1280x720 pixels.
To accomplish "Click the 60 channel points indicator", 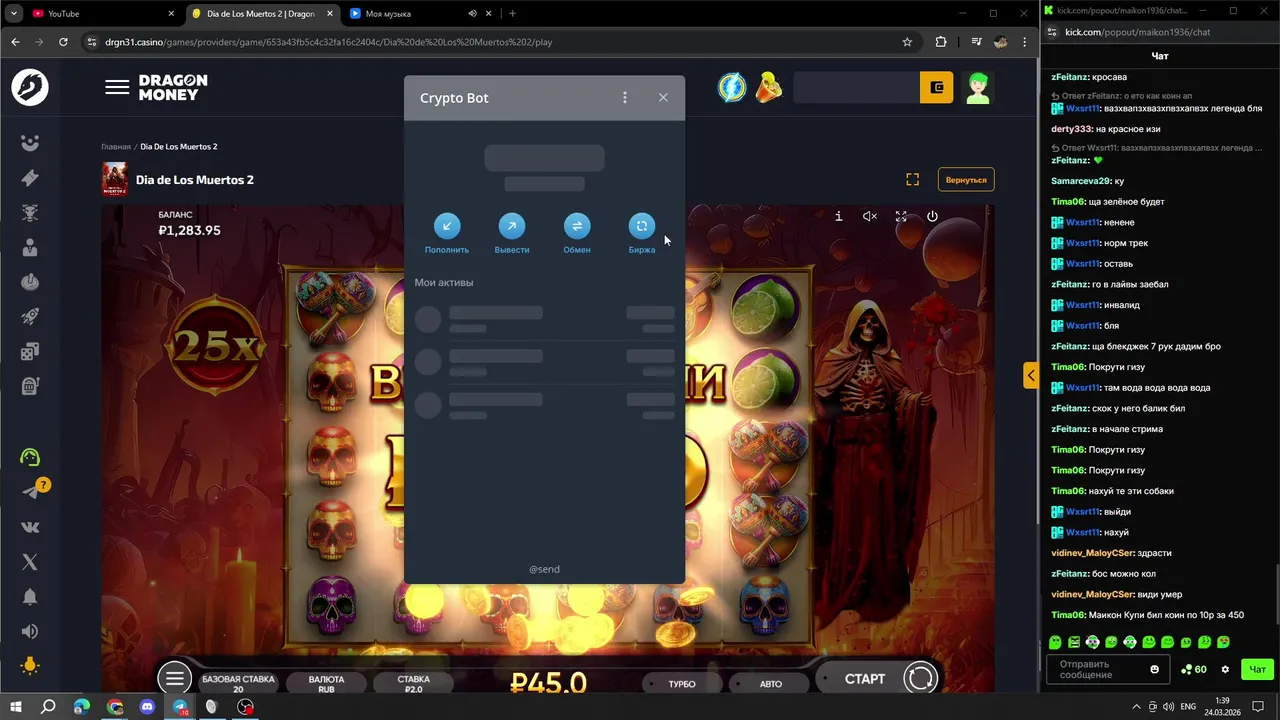I will [1194, 670].
